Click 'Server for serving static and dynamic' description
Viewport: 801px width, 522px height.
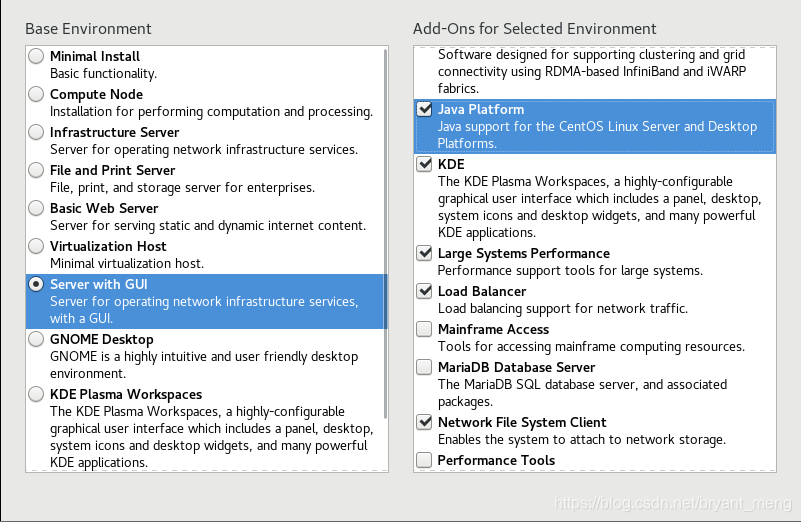coord(208,225)
